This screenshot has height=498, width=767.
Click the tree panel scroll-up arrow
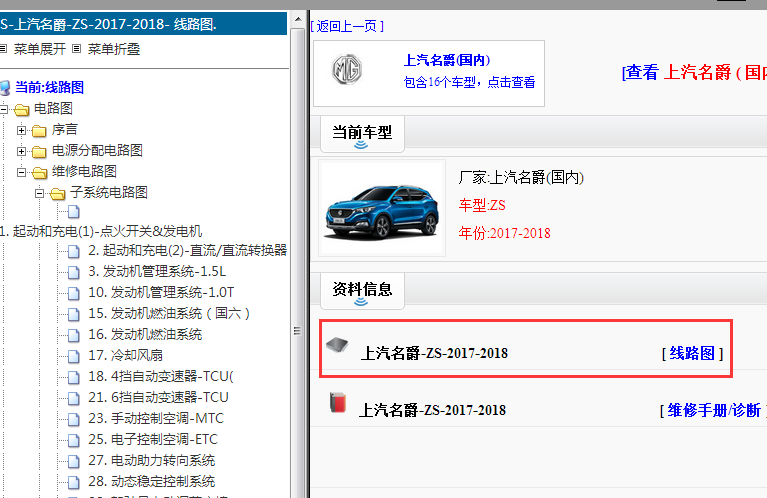pyautogui.click(x=298, y=20)
